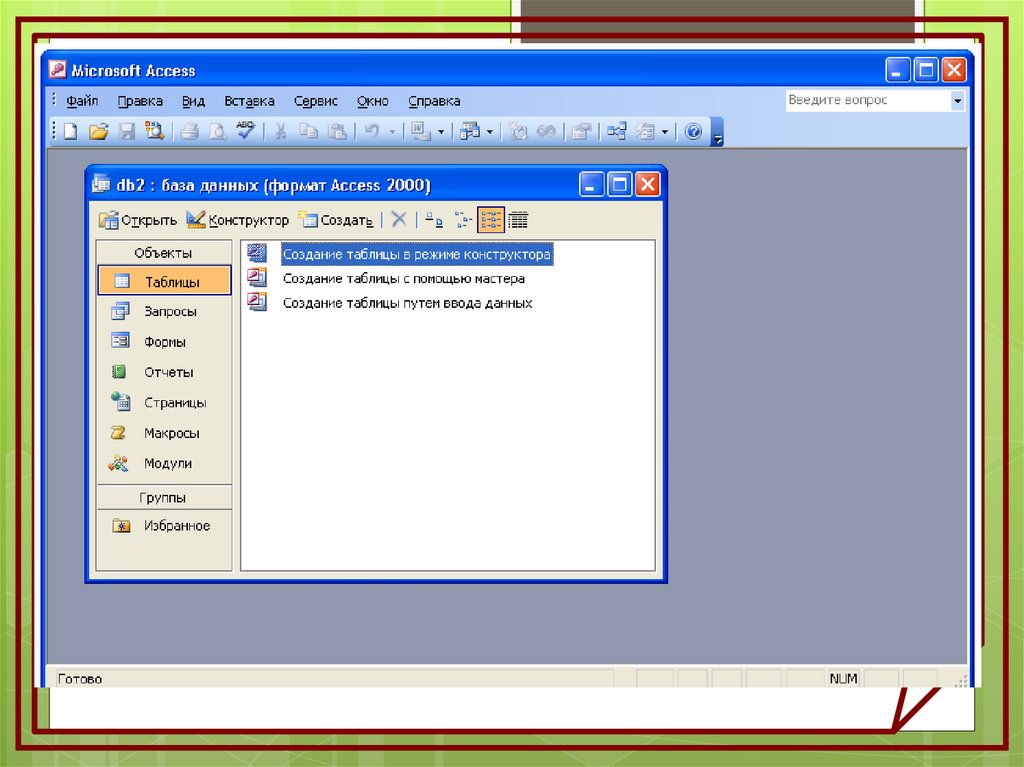
Task: Click the Code icon on main toolbar
Action: click(518, 132)
